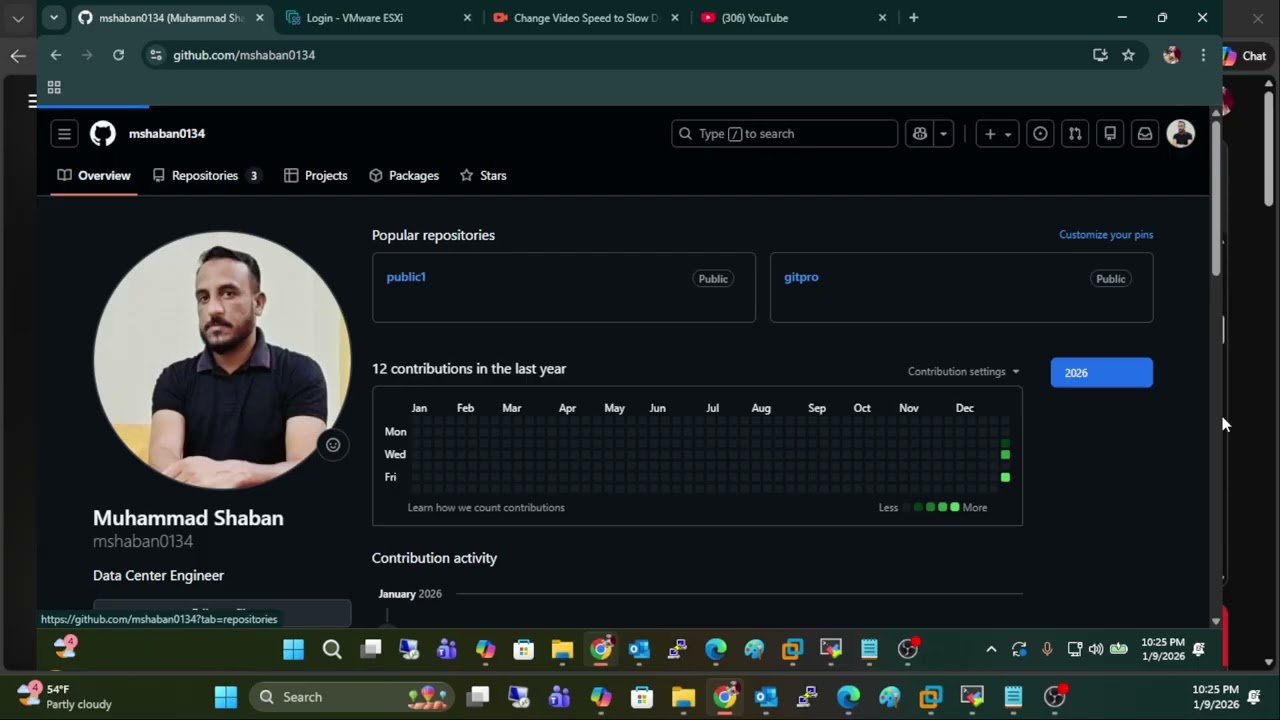Click Customize your pins link
Image resolution: width=1280 pixels, height=720 pixels.
(x=1106, y=235)
